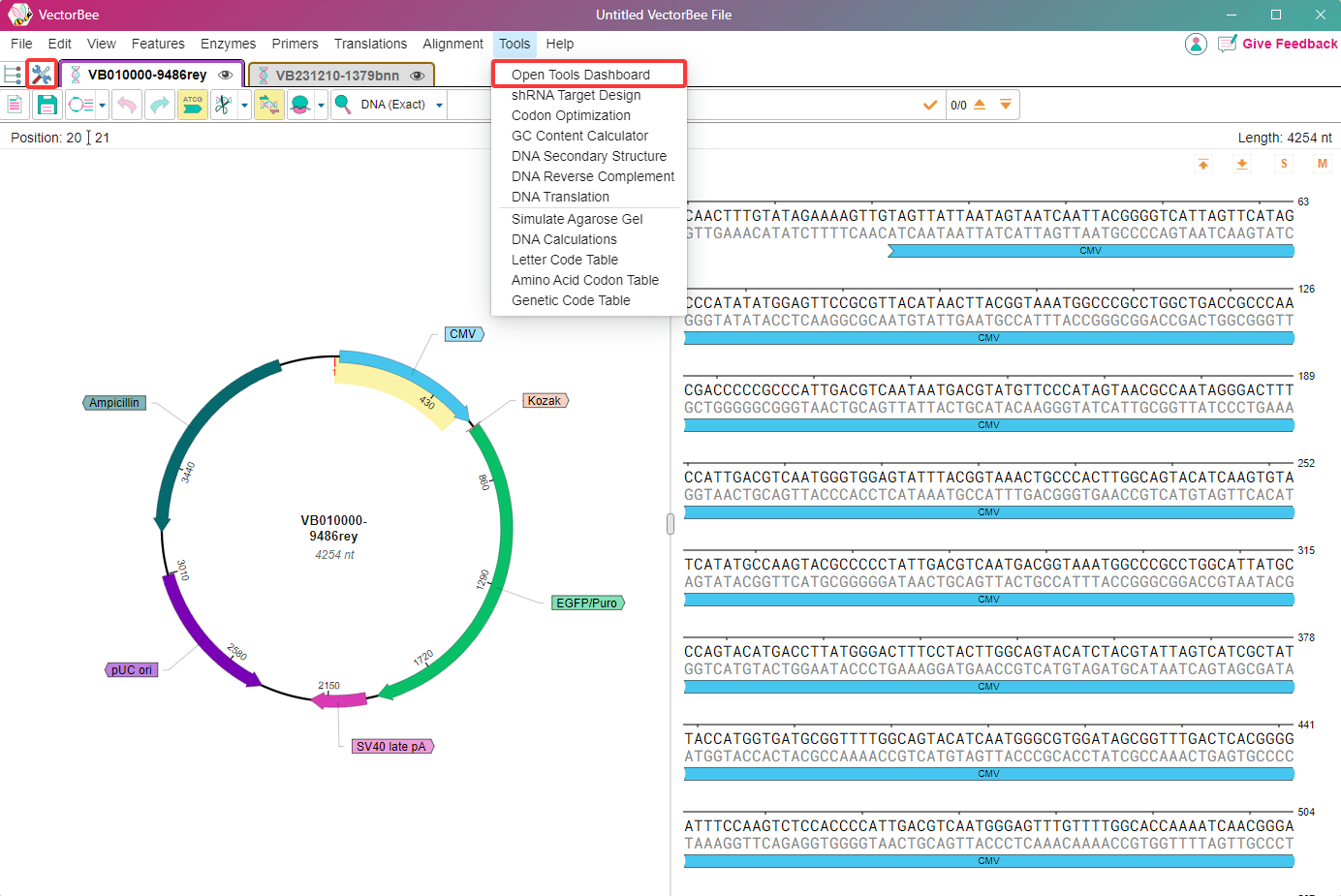Click the redo arrow icon
Viewport: 1341px width, 896px height.
click(x=160, y=105)
